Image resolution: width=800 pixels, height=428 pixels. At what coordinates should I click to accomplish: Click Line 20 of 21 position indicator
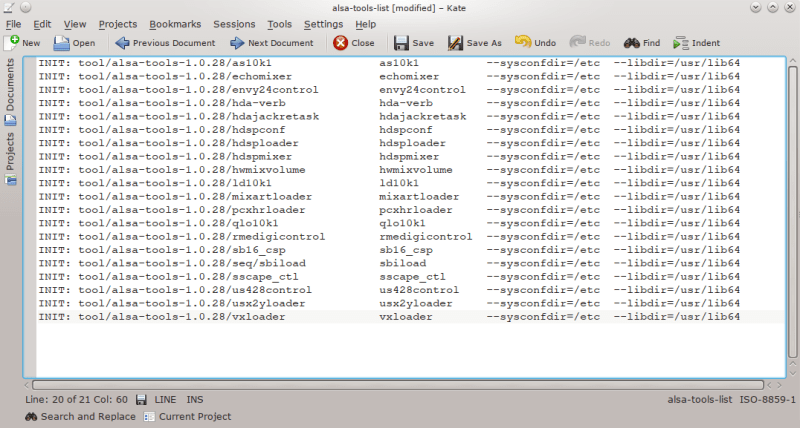pos(77,400)
